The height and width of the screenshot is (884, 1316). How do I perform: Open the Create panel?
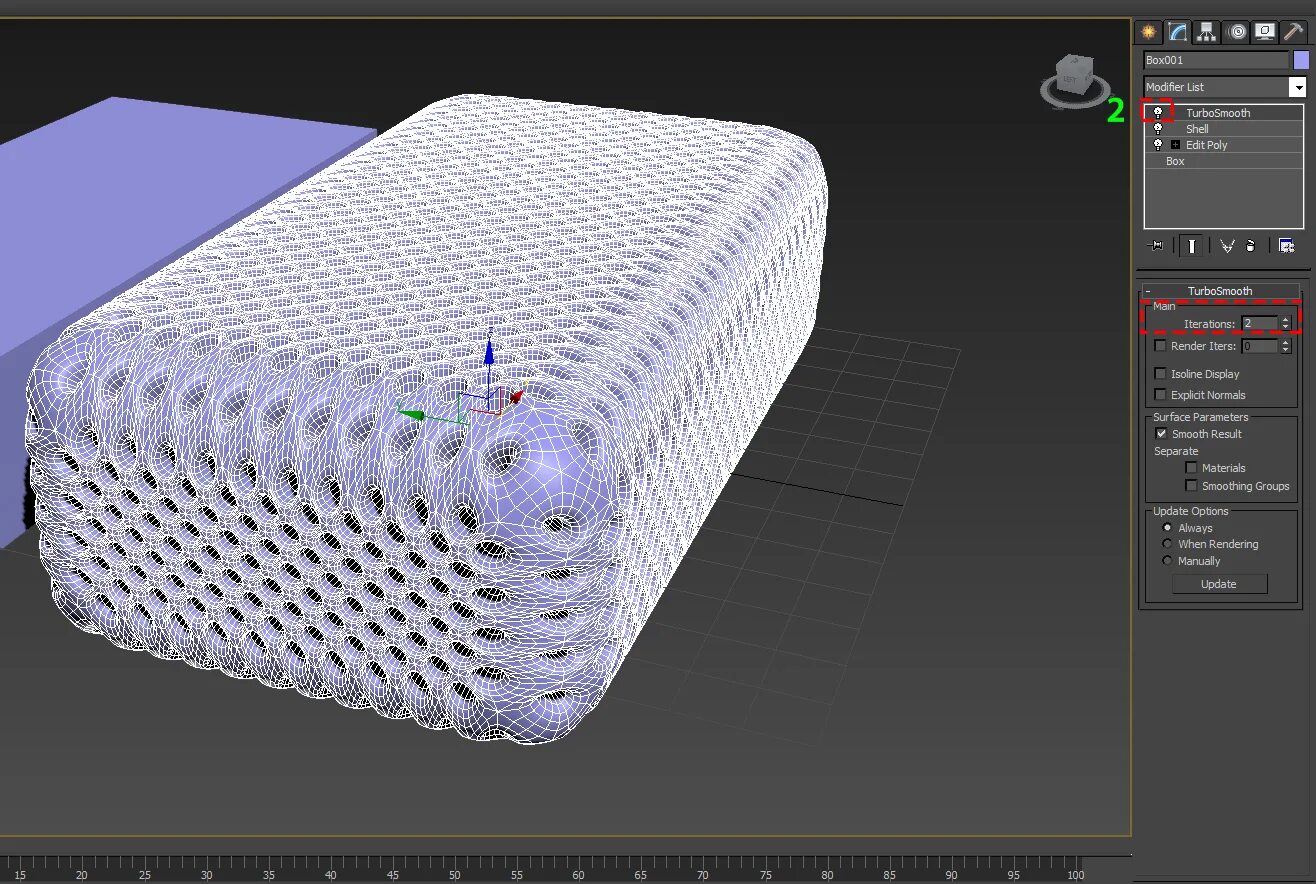1147,31
